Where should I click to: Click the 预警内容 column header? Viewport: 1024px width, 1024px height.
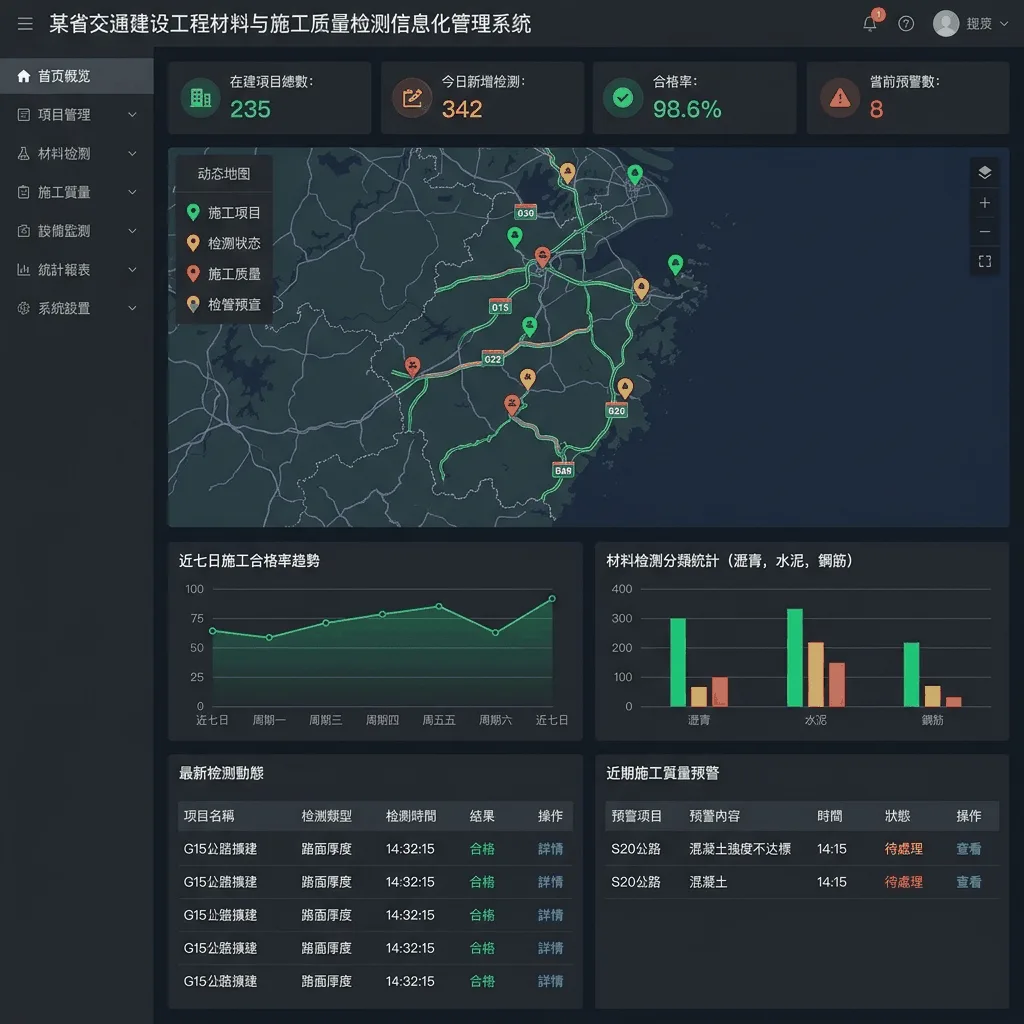(714, 816)
